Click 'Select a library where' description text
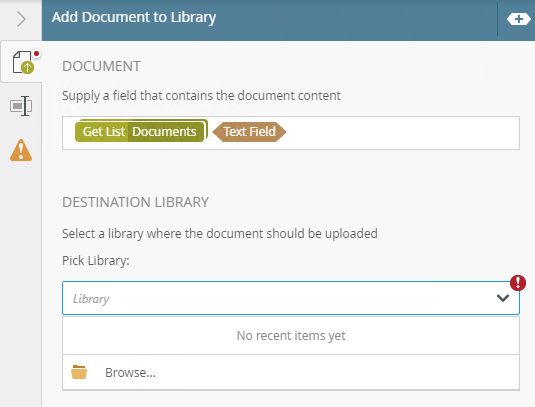 coord(220,234)
